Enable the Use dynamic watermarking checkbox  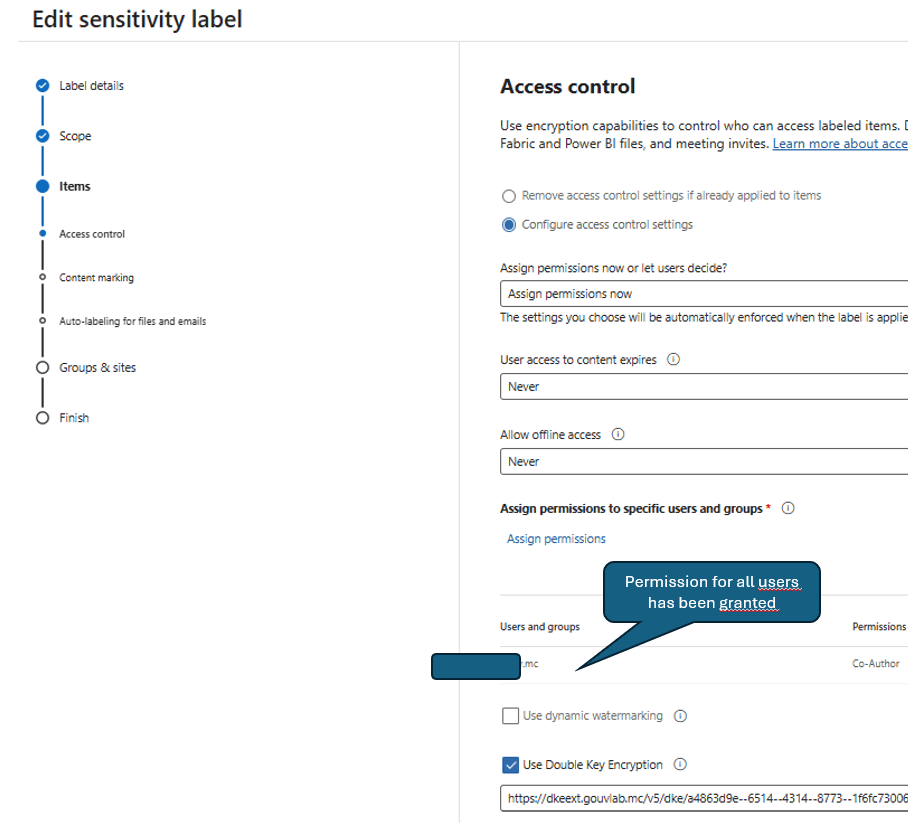coord(510,716)
